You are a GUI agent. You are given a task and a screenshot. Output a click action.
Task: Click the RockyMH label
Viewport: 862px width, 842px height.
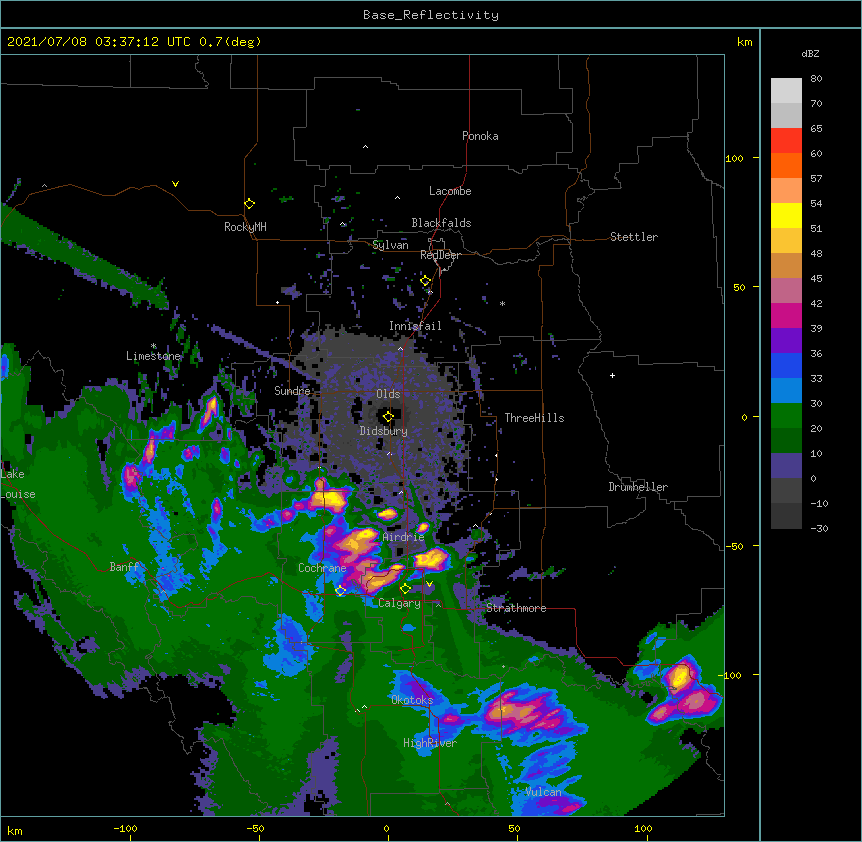click(245, 227)
